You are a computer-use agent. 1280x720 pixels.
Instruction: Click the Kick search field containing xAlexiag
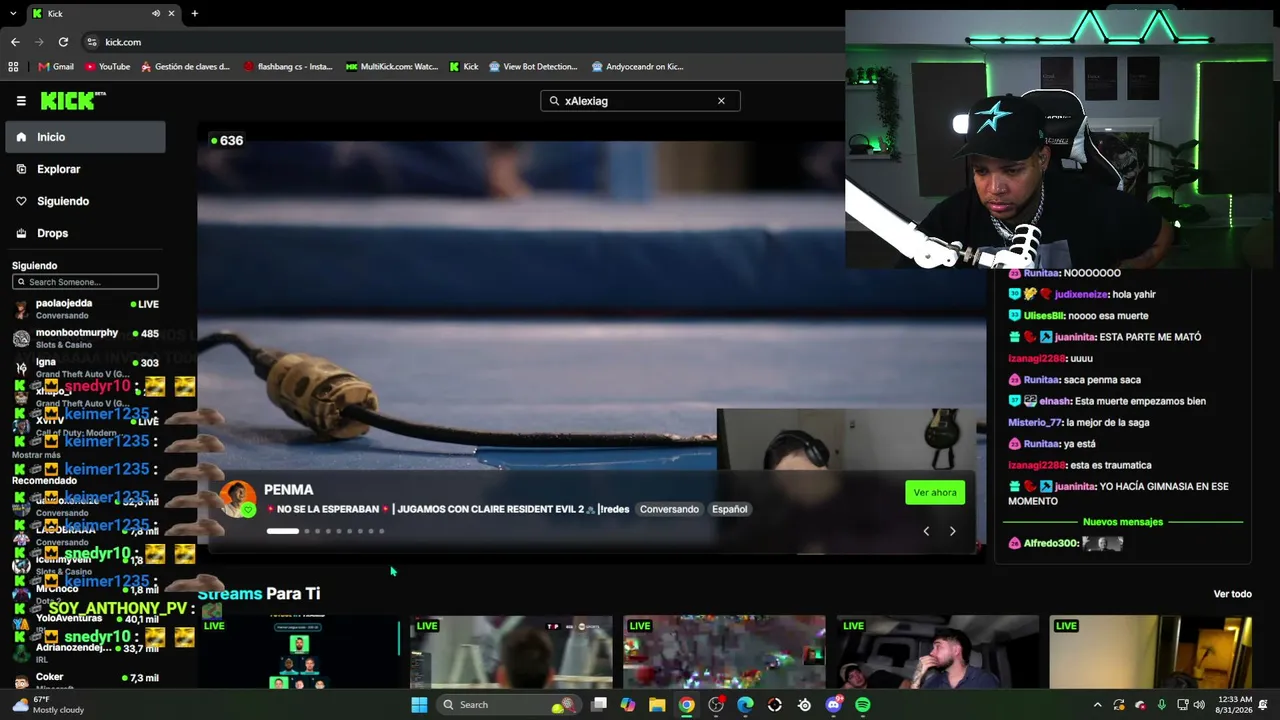[640, 101]
